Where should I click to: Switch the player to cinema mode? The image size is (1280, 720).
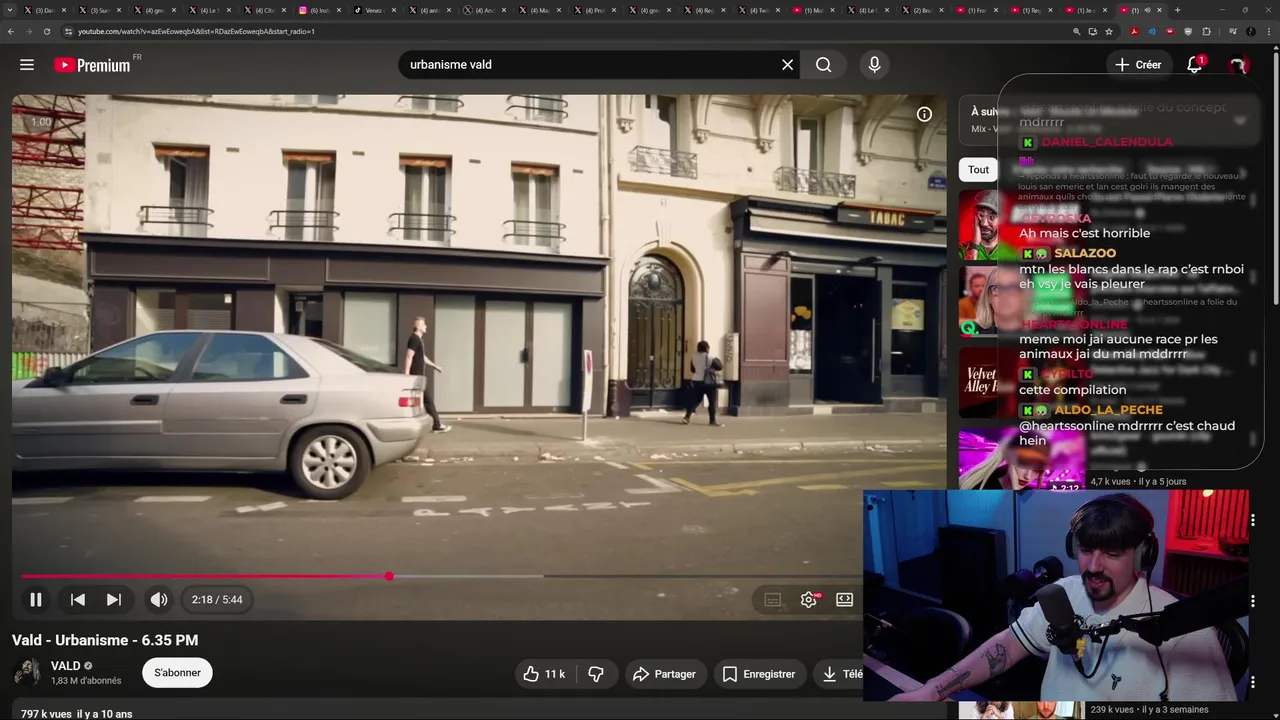(x=844, y=599)
